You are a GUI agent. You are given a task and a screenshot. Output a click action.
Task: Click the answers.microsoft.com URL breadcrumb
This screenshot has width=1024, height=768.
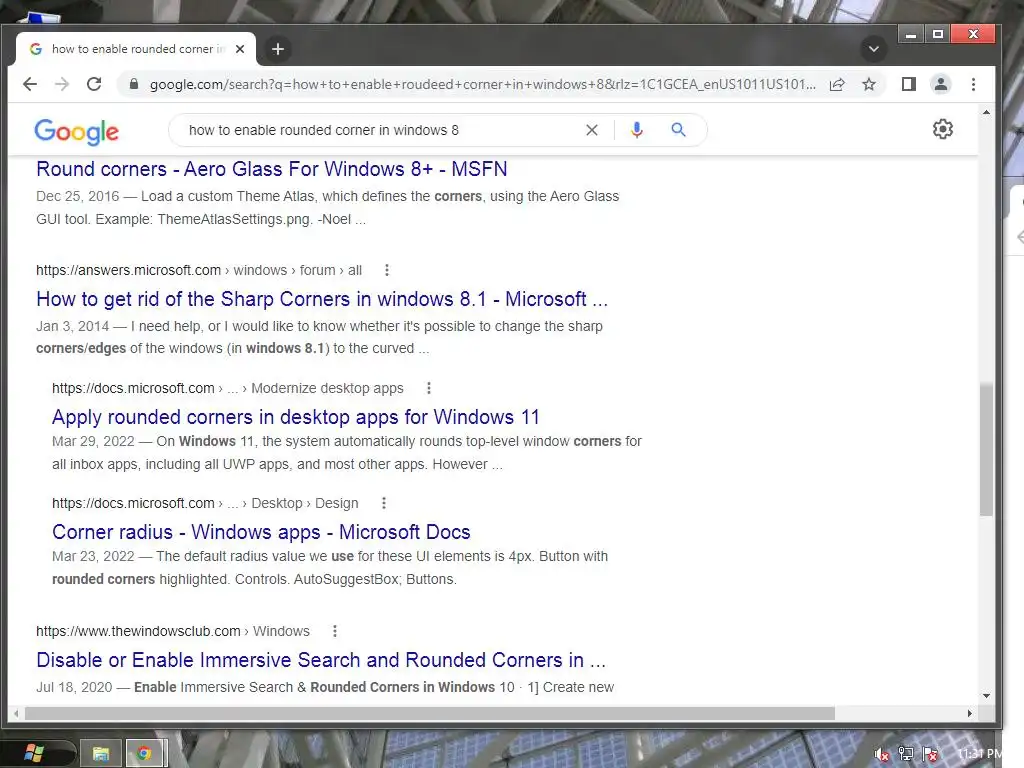click(199, 270)
